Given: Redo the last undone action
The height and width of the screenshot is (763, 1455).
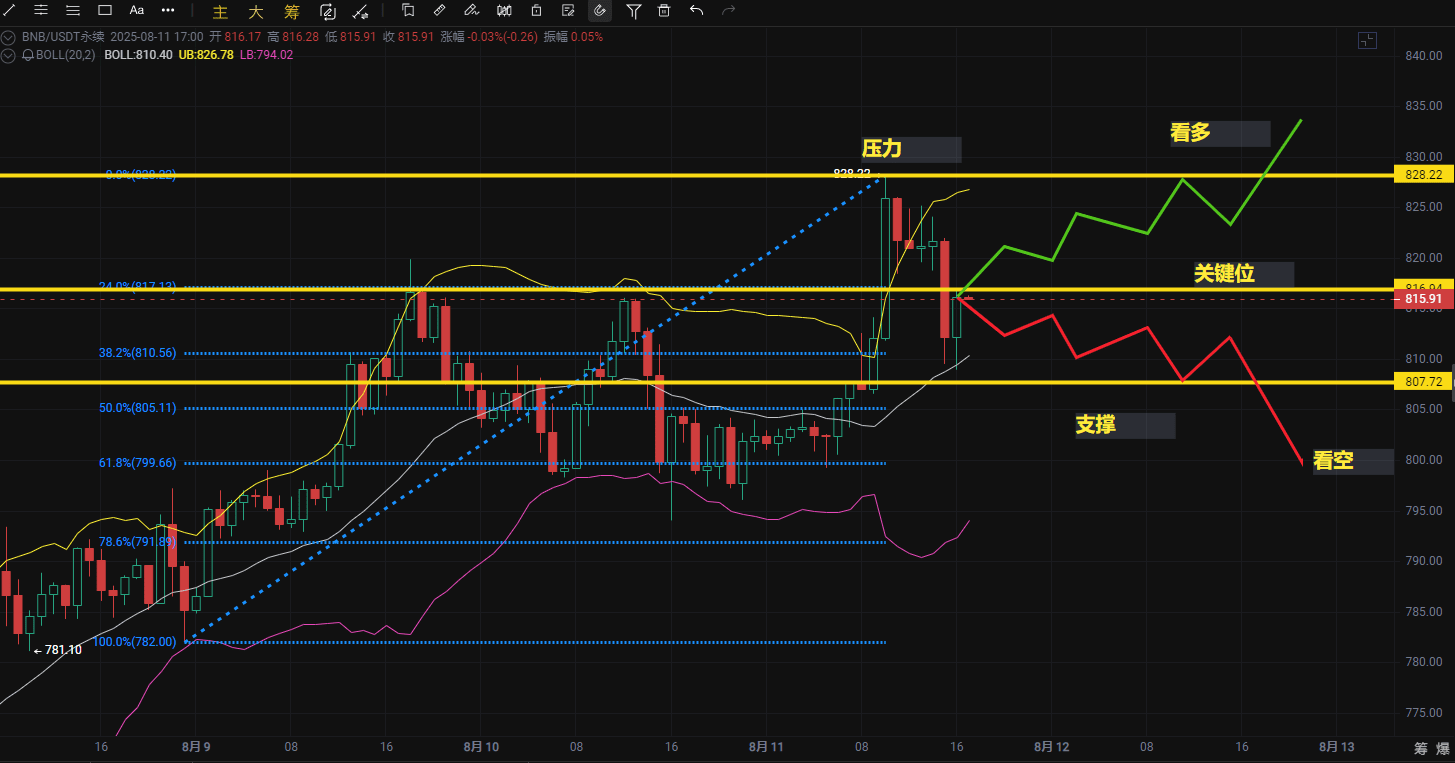Looking at the screenshot, I should coord(728,11).
